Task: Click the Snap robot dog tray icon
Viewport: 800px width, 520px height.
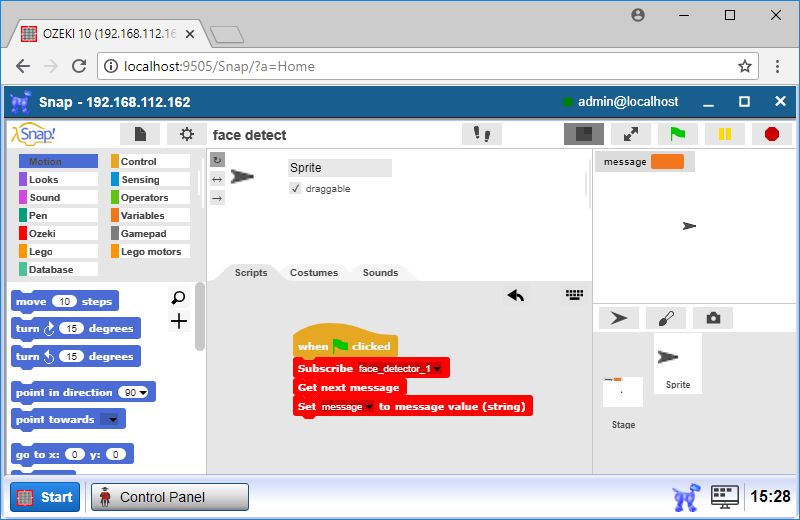Action: pos(686,497)
